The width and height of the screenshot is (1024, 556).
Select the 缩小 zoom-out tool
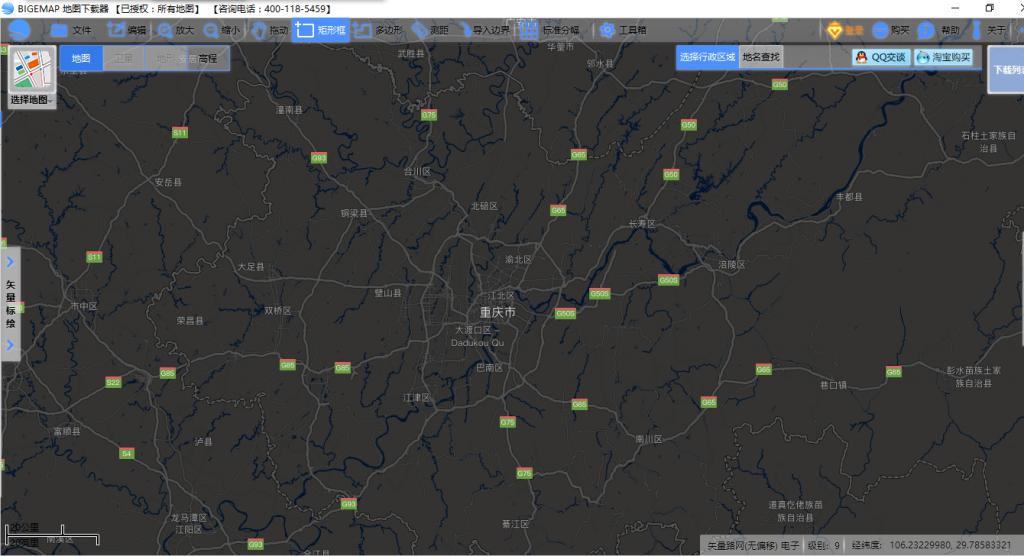click(x=222, y=30)
